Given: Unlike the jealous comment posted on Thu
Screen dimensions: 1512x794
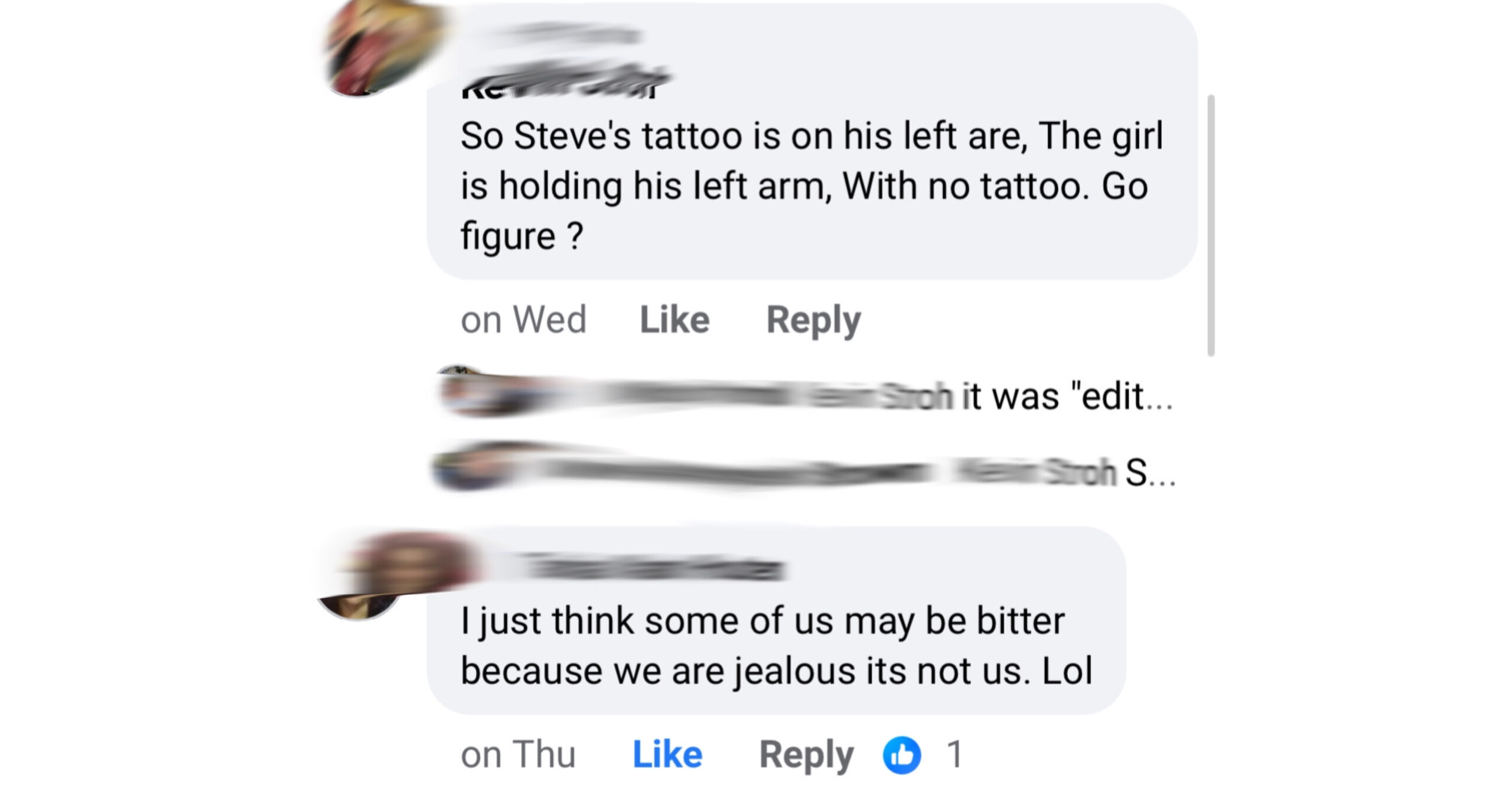Looking at the screenshot, I should [x=667, y=754].
